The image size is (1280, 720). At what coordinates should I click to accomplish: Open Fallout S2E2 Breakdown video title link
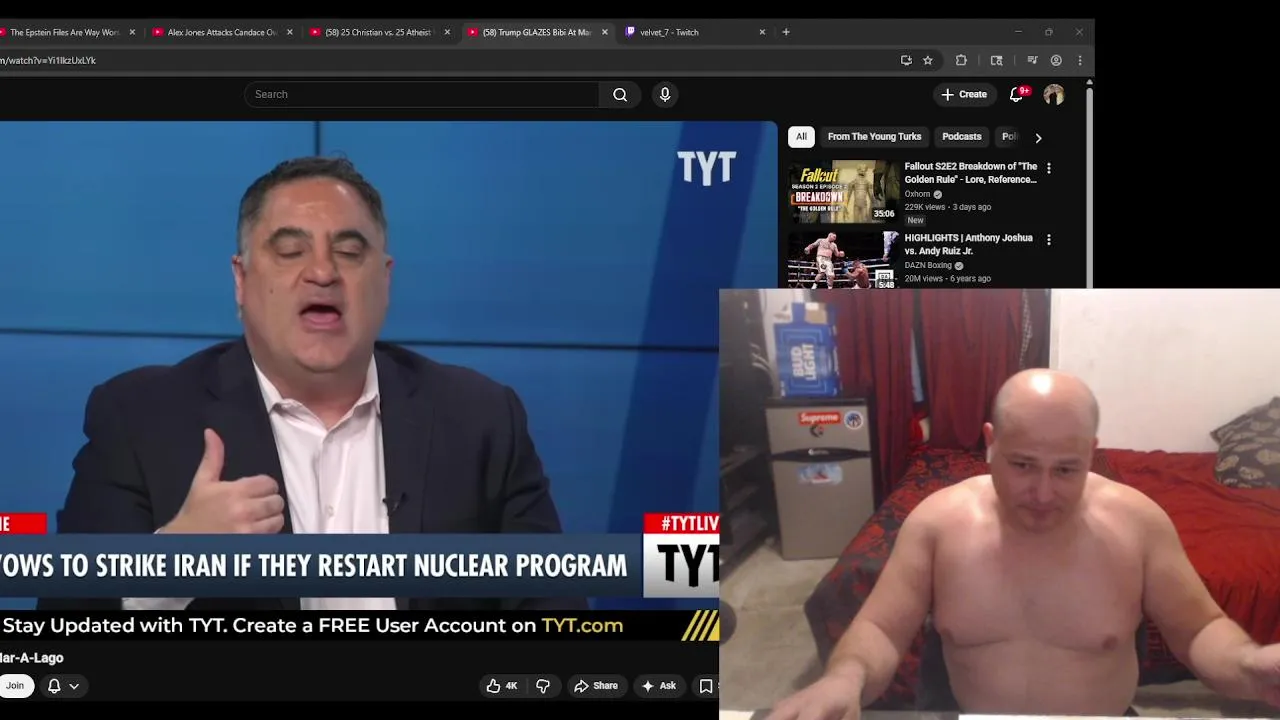[970, 173]
